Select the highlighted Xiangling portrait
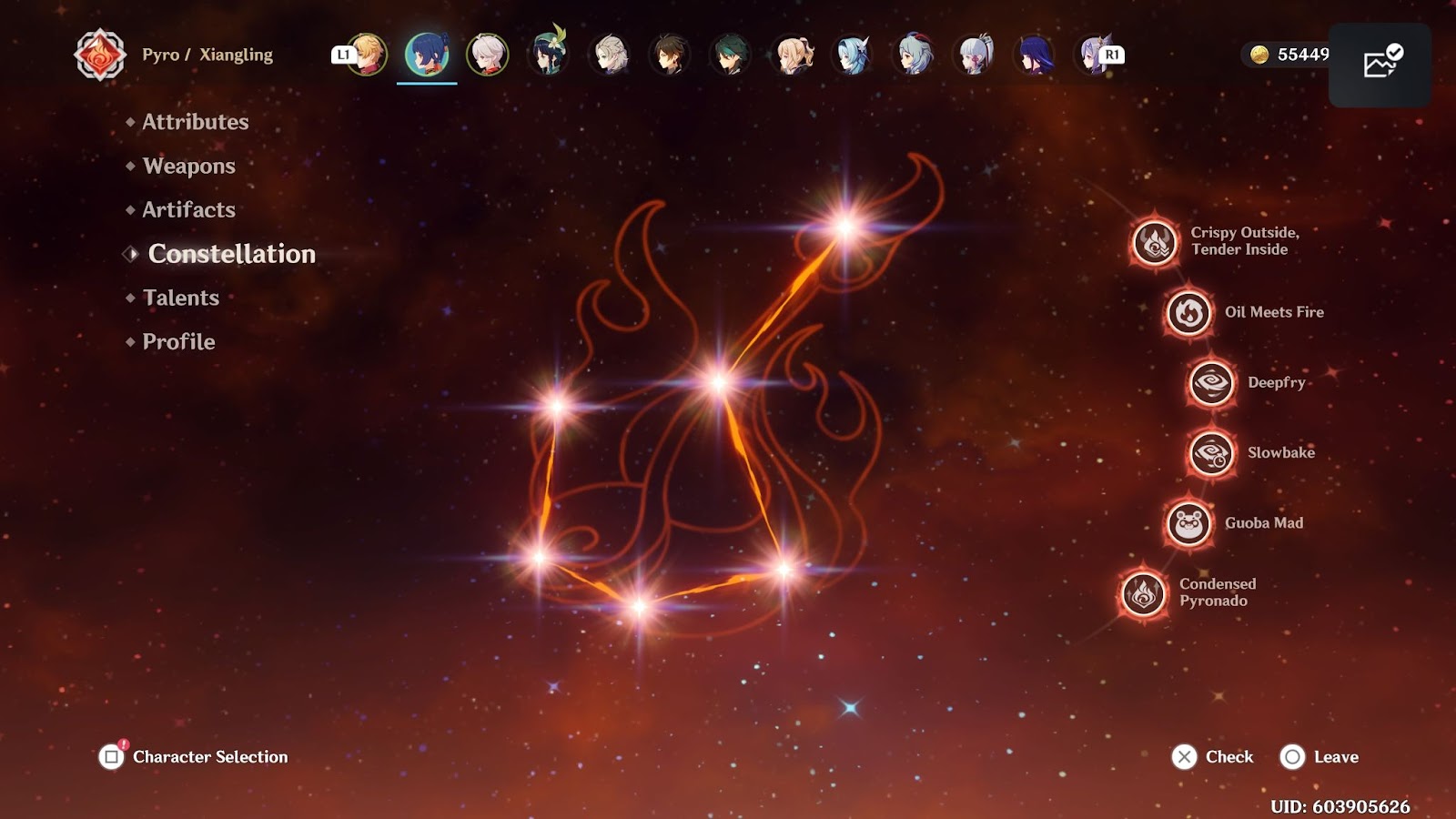 (x=427, y=55)
